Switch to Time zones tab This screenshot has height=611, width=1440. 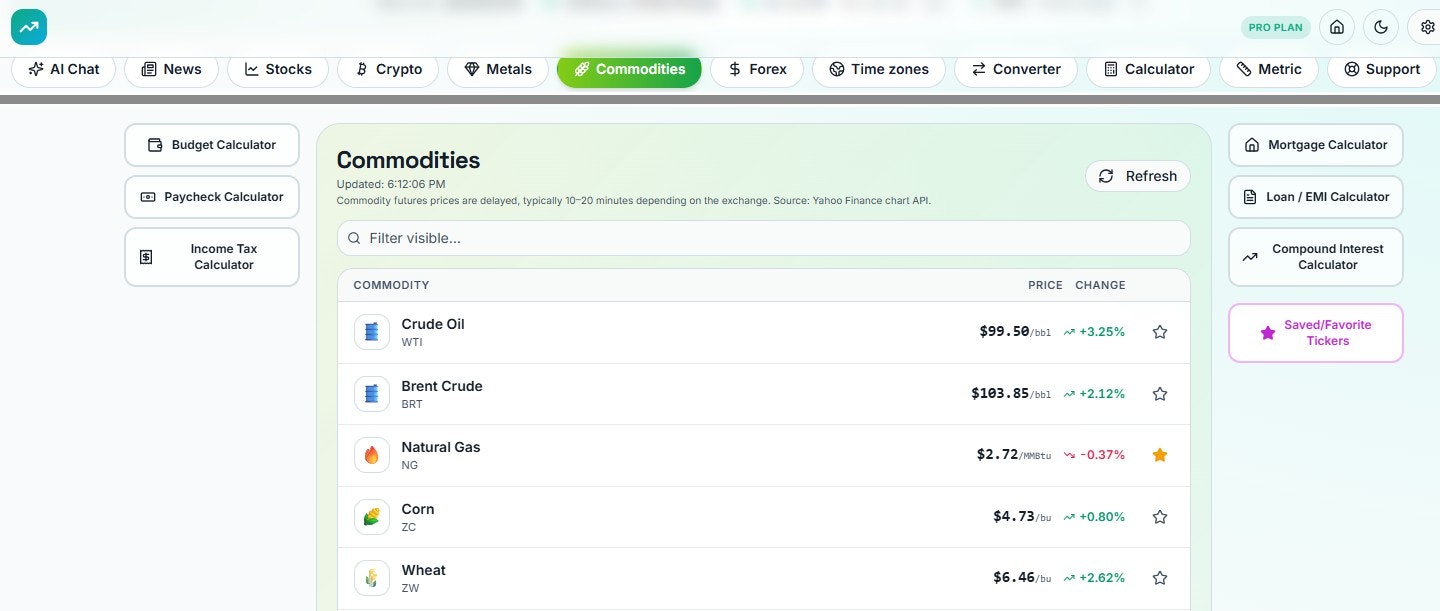(x=879, y=69)
